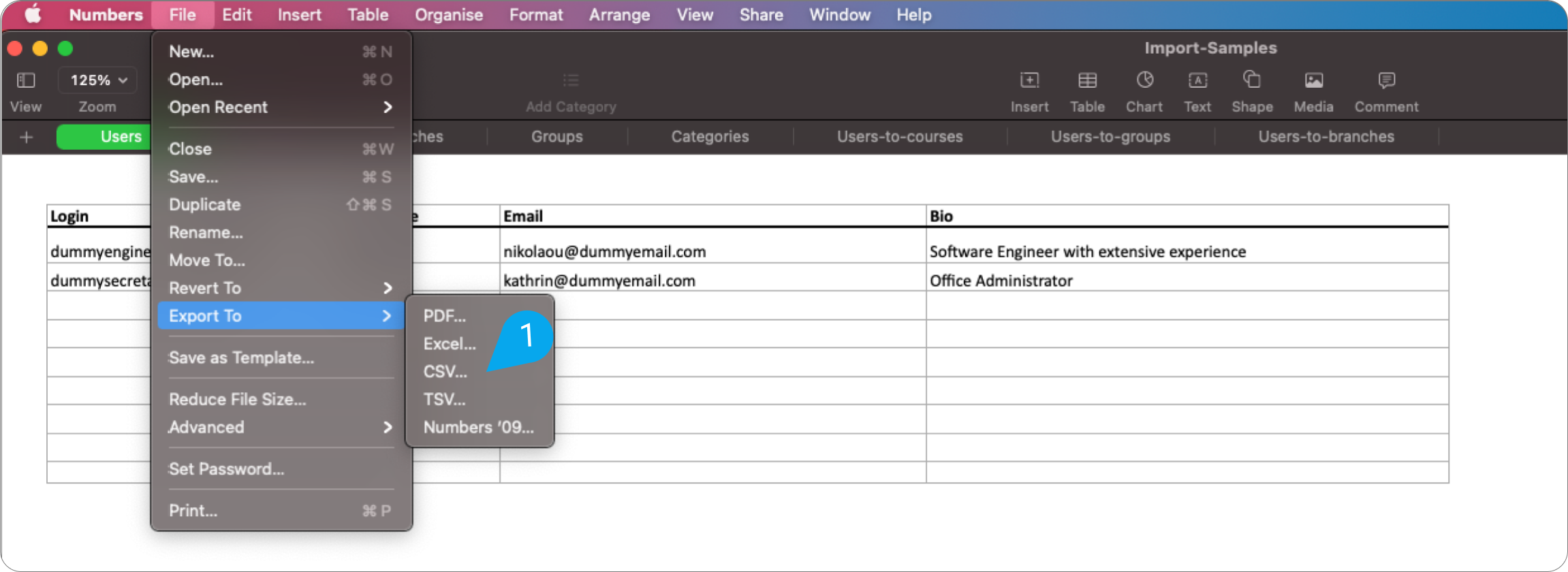Add a Text box from toolbar
This screenshot has height=572, width=1568.
[1197, 81]
